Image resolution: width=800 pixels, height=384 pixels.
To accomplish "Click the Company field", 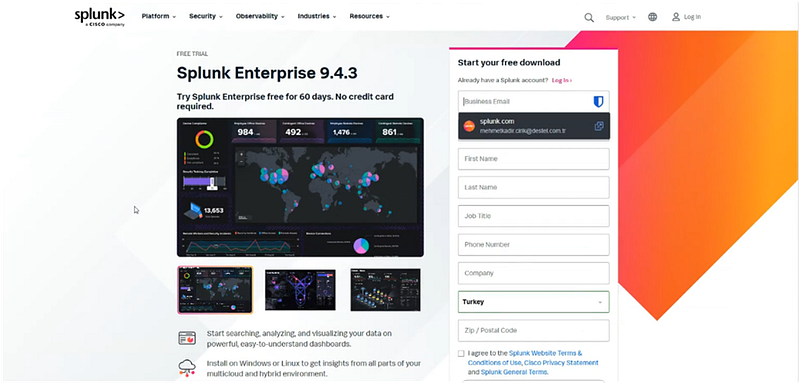I will click(534, 273).
